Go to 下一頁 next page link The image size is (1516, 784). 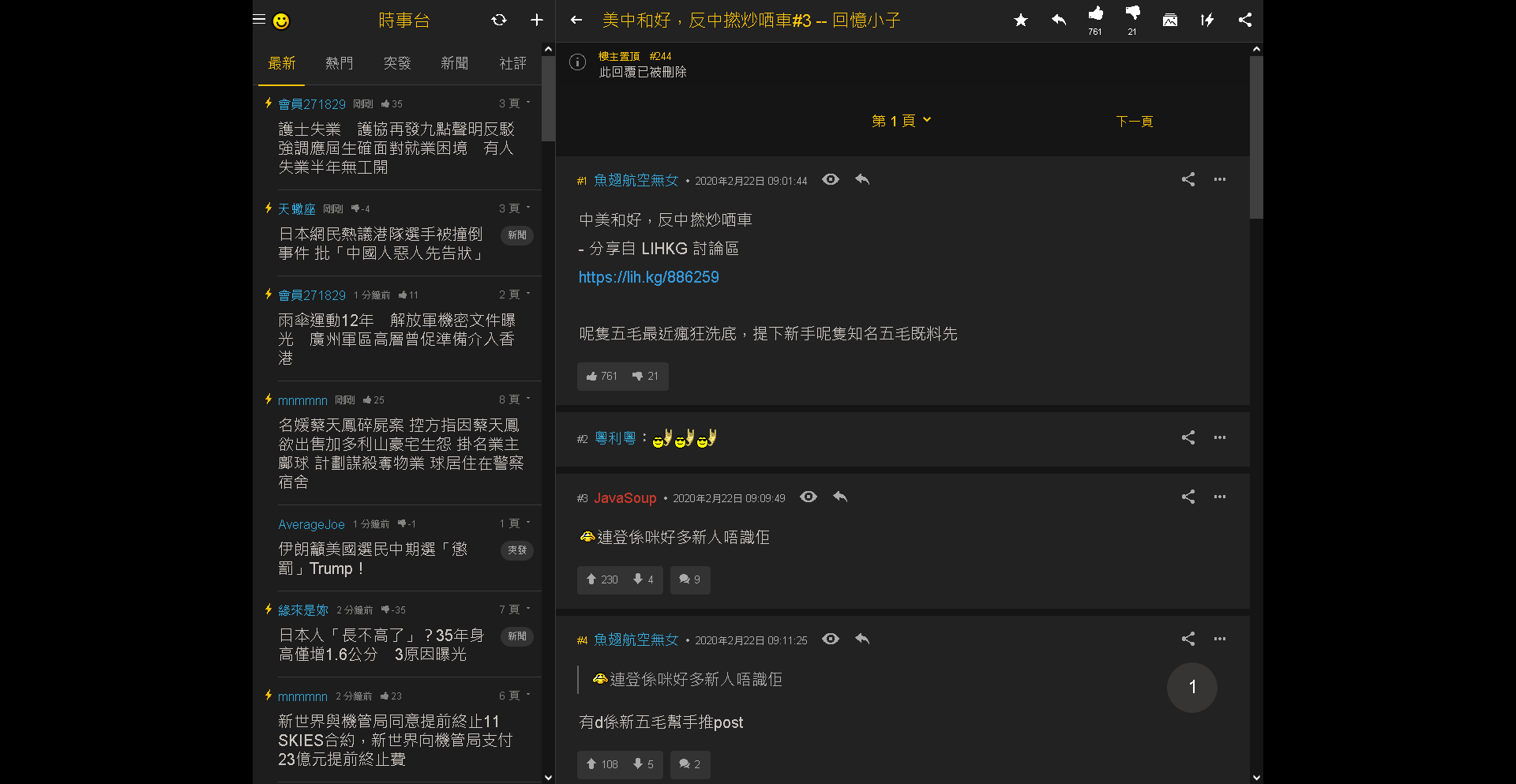tap(1135, 121)
